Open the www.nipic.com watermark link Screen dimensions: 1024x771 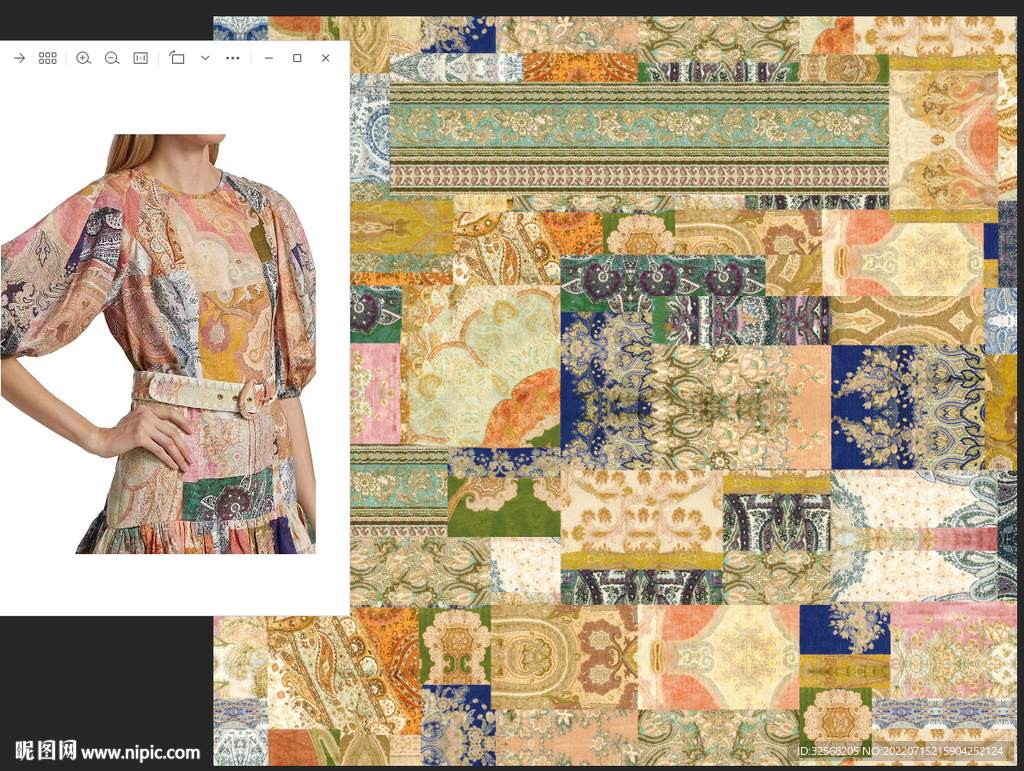[x=140, y=752]
